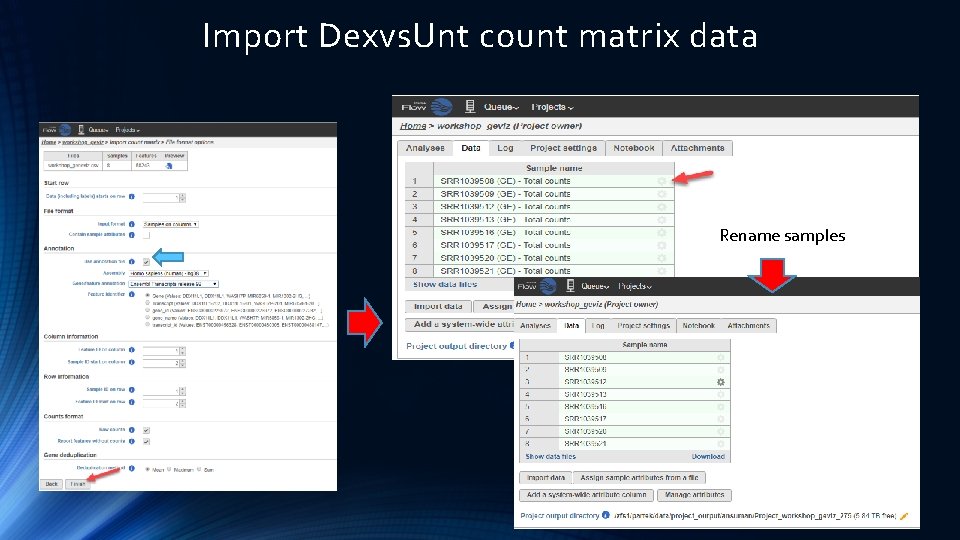This screenshot has width=960, height=540.
Task: Click pencil icon to edit project output directory
Action: pos(904,516)
